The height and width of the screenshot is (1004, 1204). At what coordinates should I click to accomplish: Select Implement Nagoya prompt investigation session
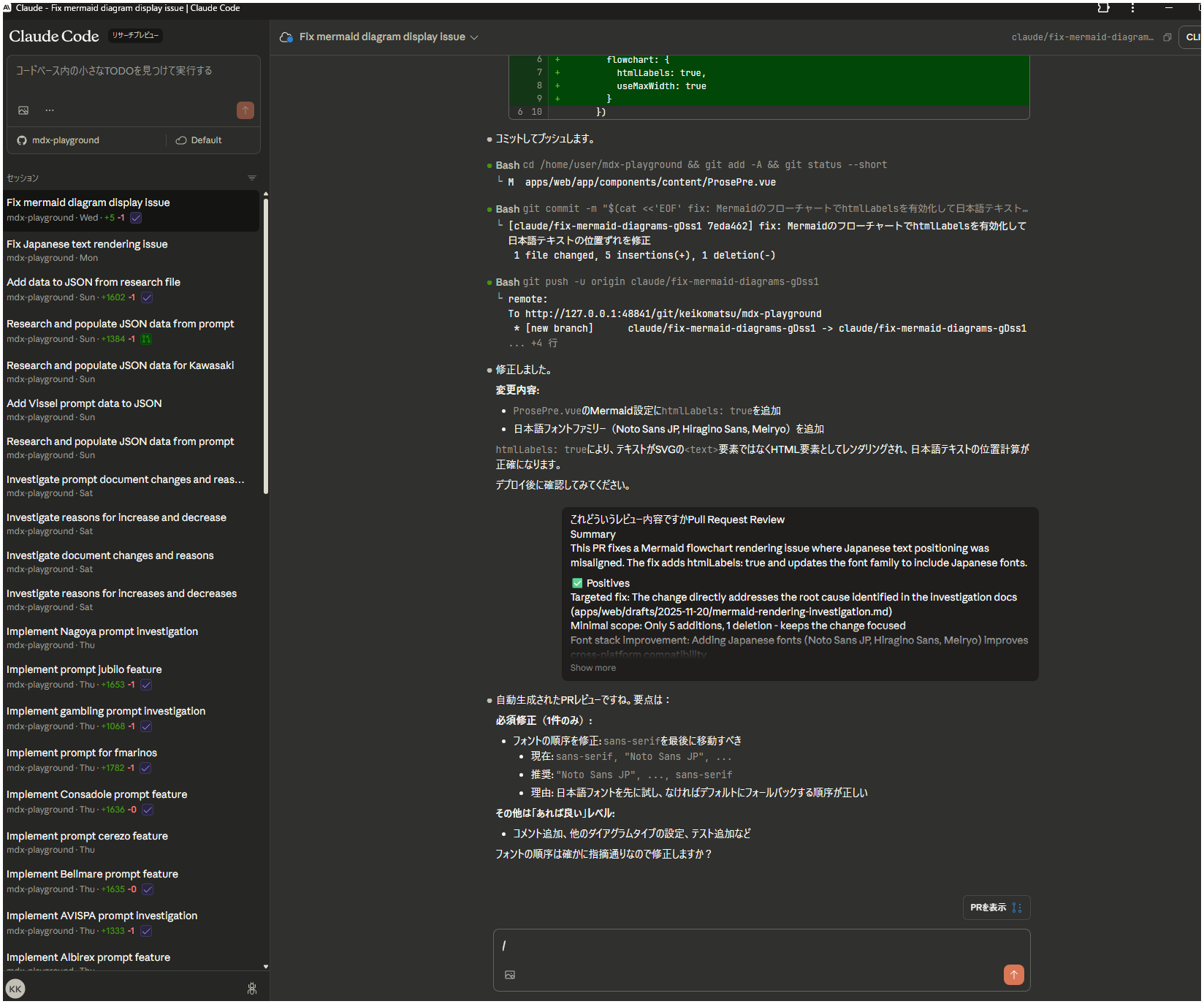102,631
